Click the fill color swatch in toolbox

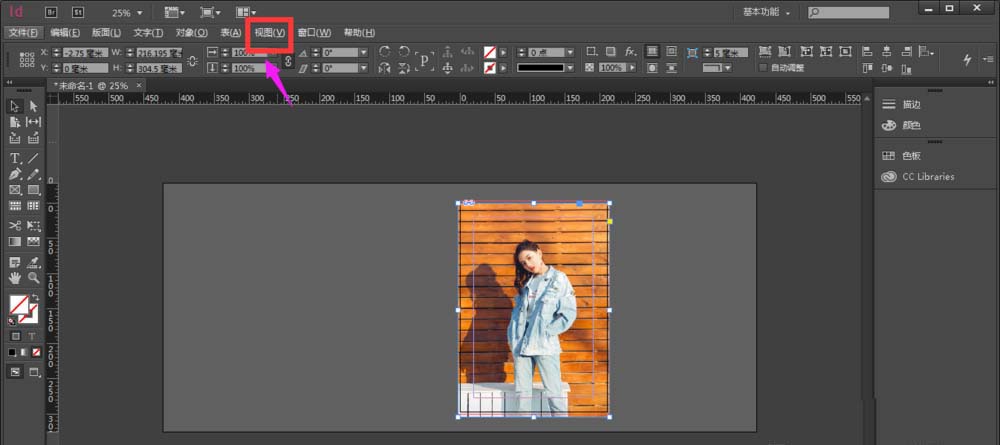[x=18, y=304]
